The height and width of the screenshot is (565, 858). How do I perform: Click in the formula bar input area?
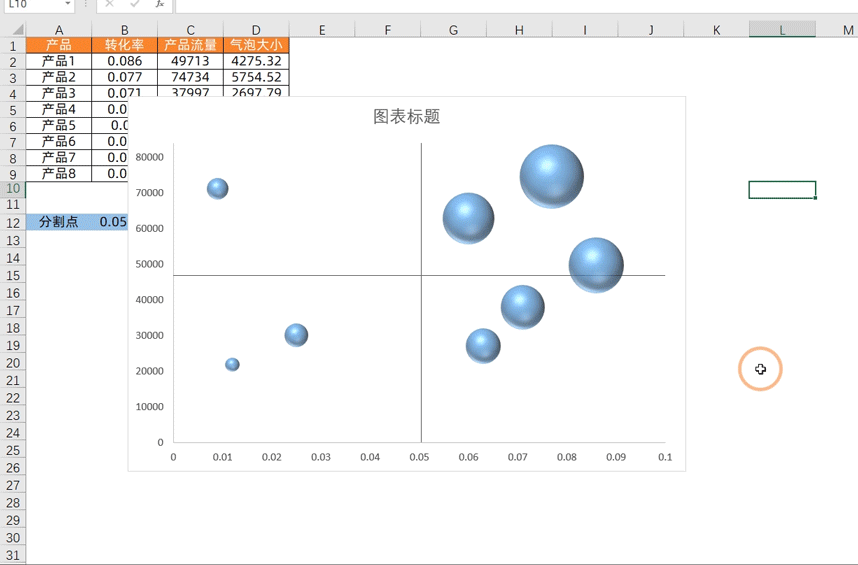point(500,5)
